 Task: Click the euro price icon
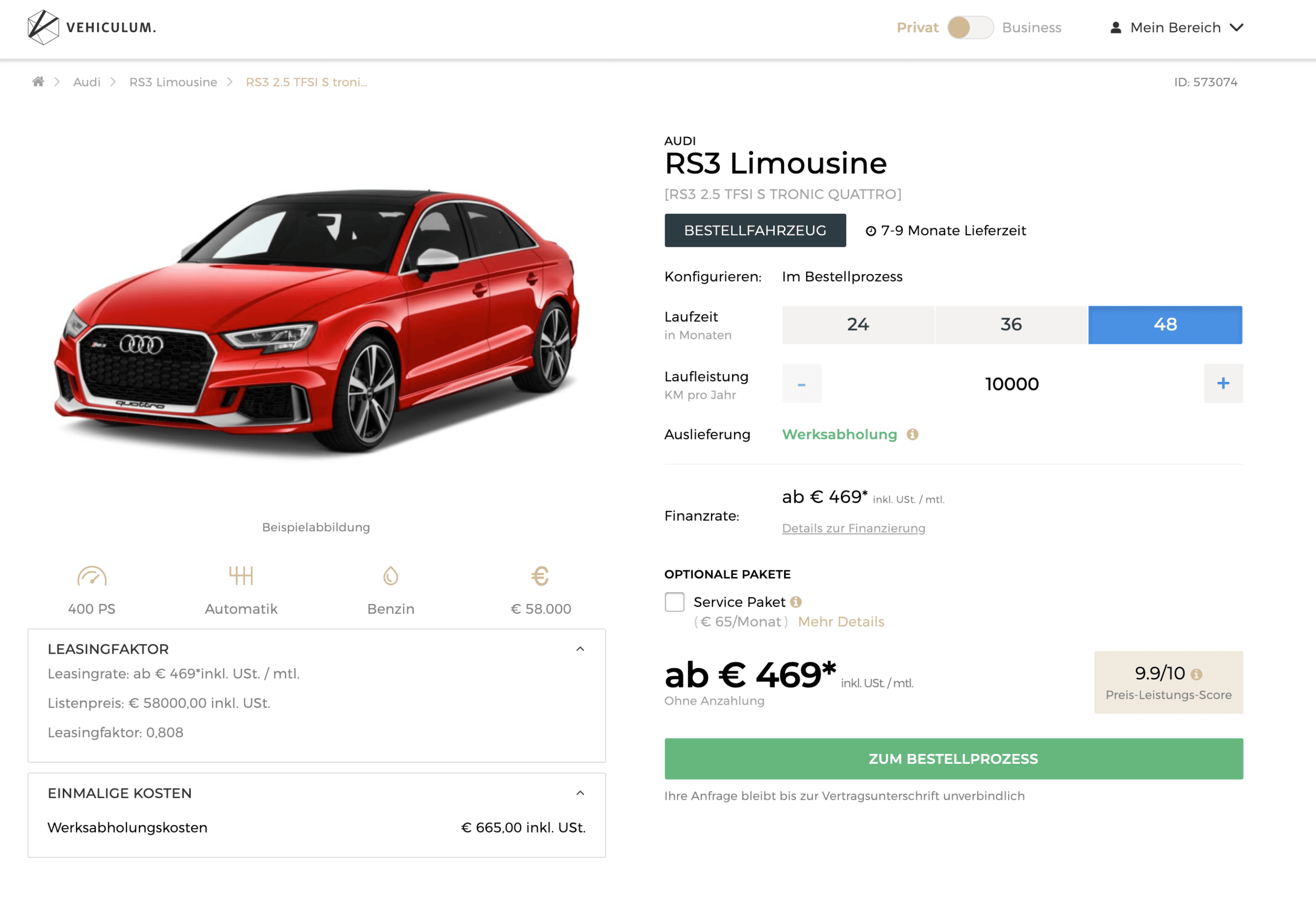(540, 576)
